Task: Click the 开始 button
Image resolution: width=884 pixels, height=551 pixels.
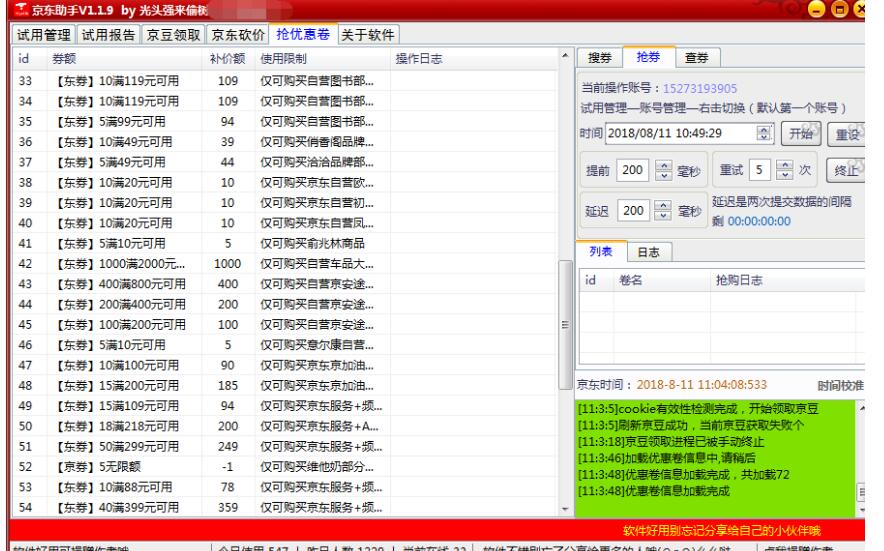Action: pos(801,134)
